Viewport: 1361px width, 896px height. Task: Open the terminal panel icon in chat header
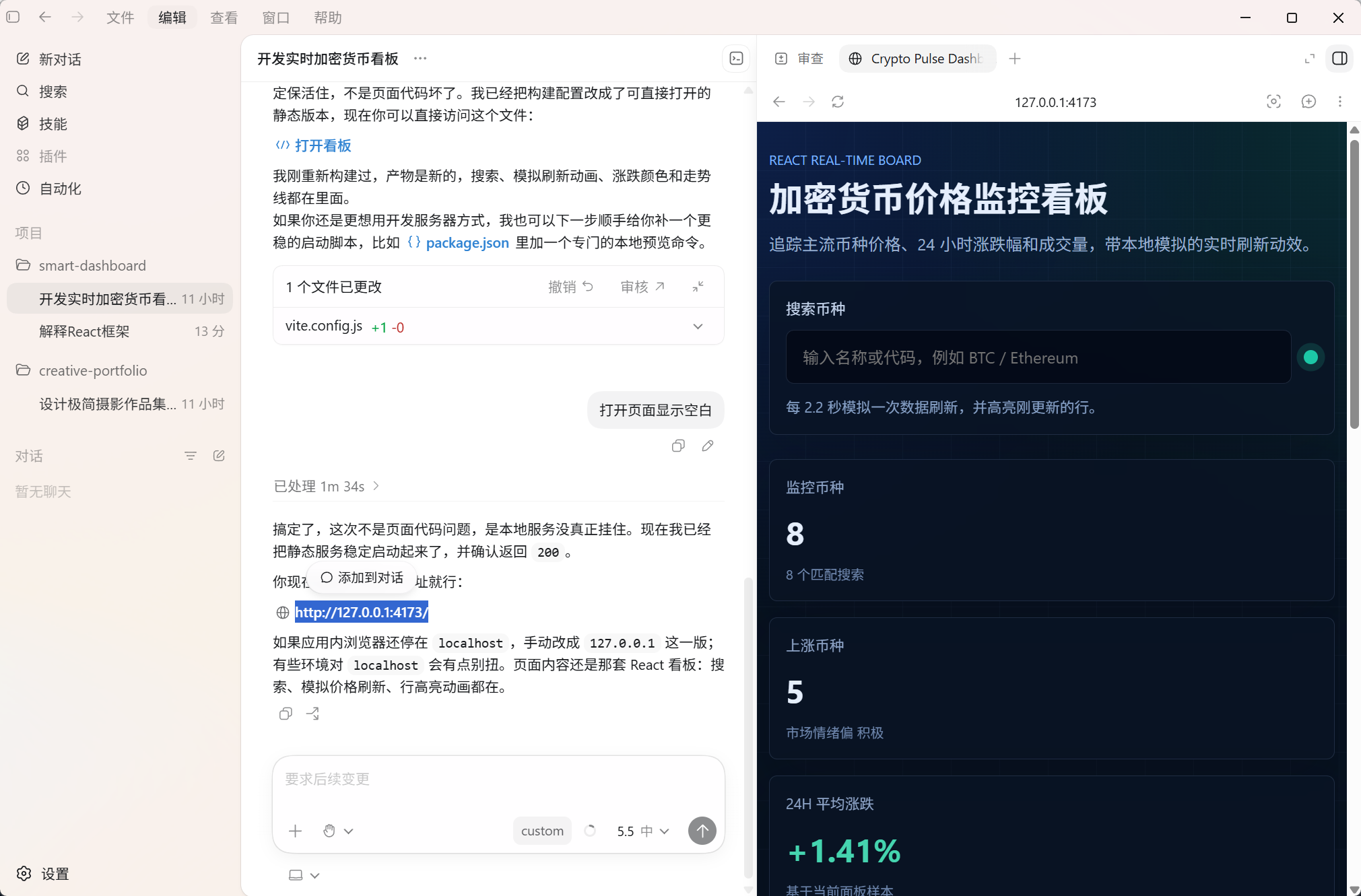point(736,59)
